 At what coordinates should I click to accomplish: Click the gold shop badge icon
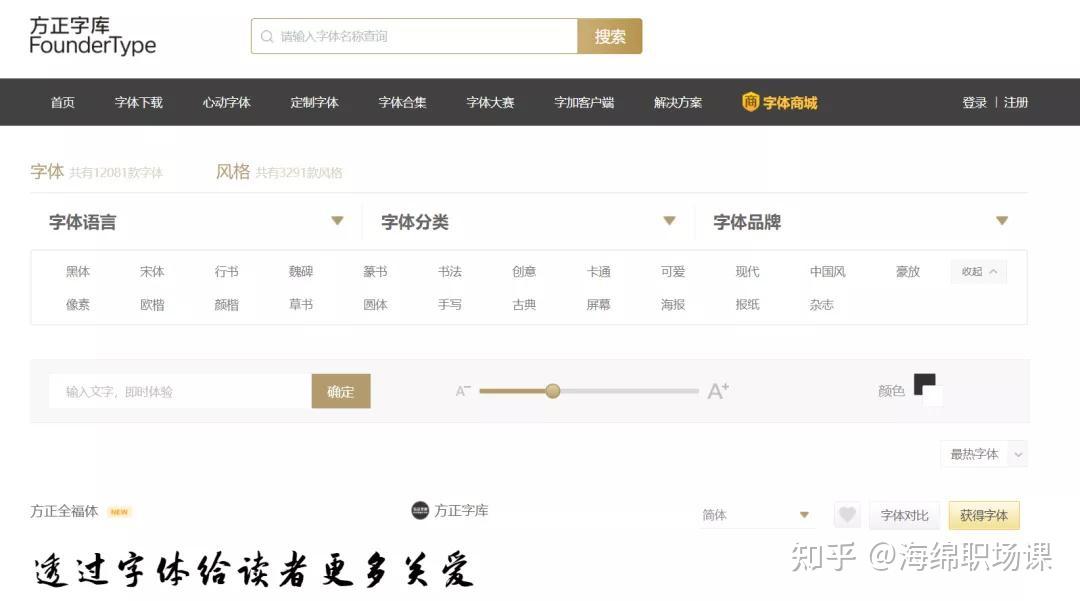[x=750, y=102]
